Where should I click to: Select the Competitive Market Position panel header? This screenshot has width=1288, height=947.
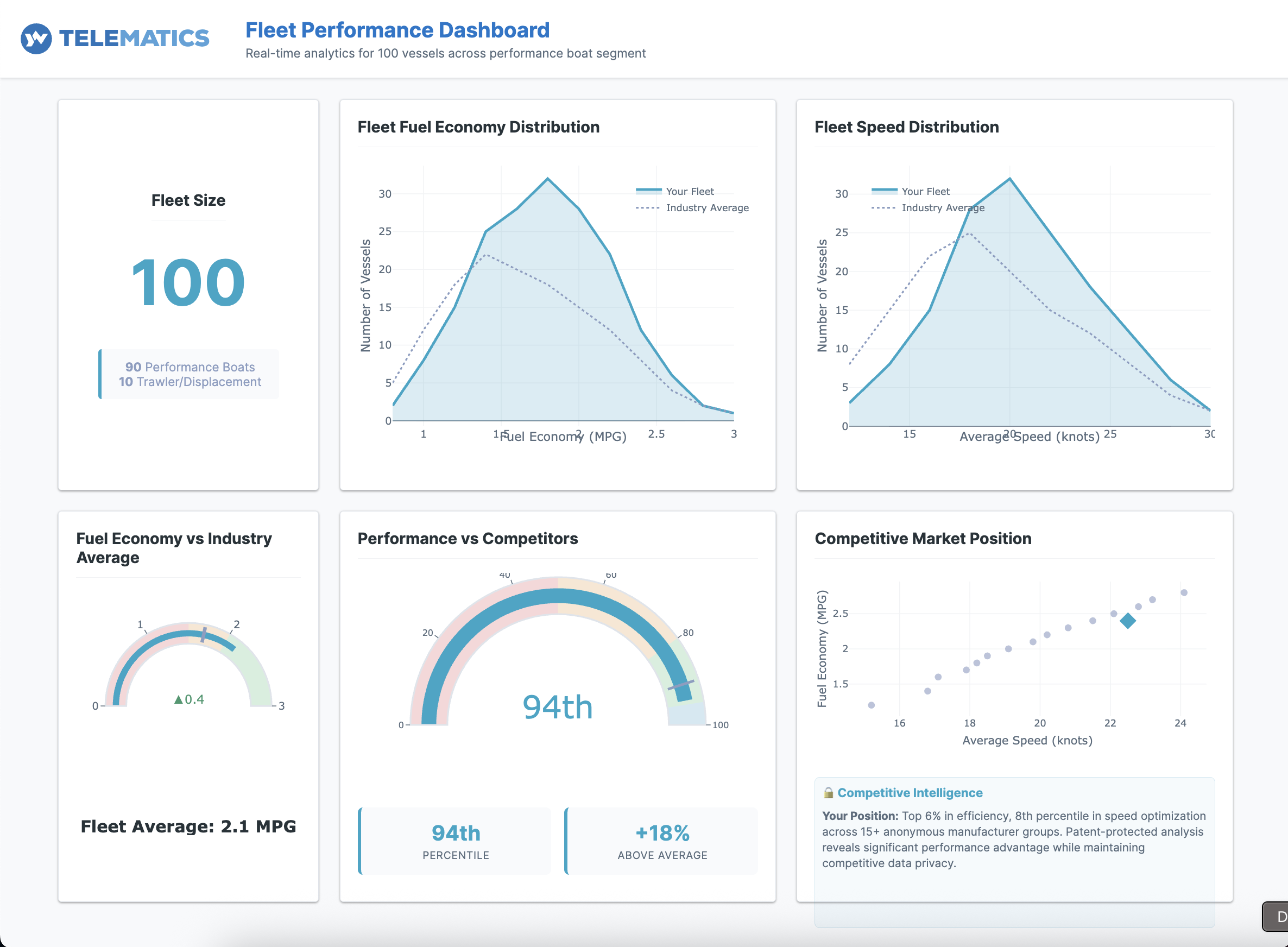(923, 539)
